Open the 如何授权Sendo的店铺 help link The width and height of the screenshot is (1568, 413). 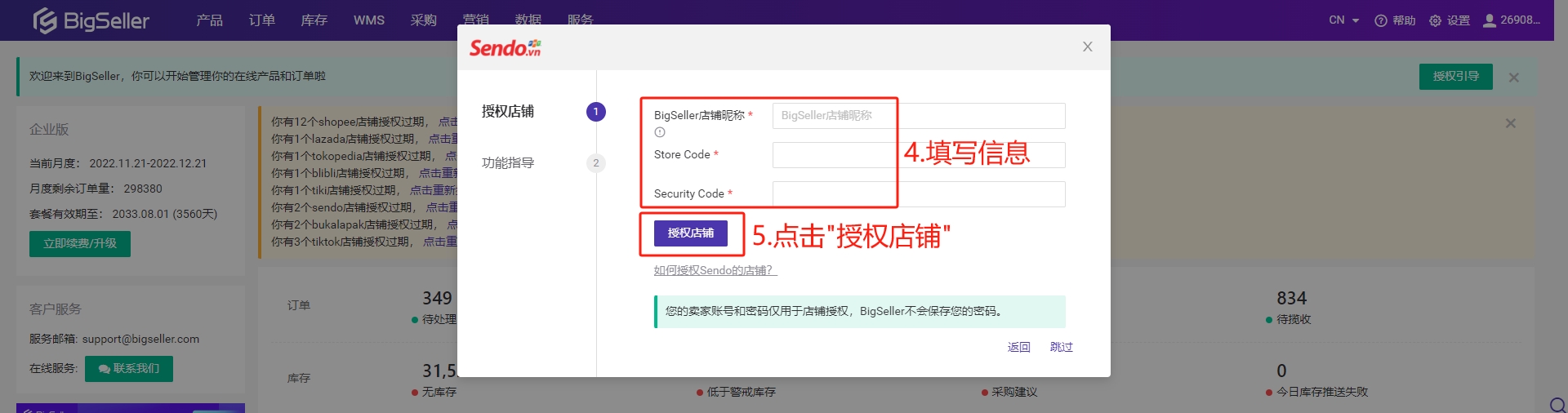715,270
